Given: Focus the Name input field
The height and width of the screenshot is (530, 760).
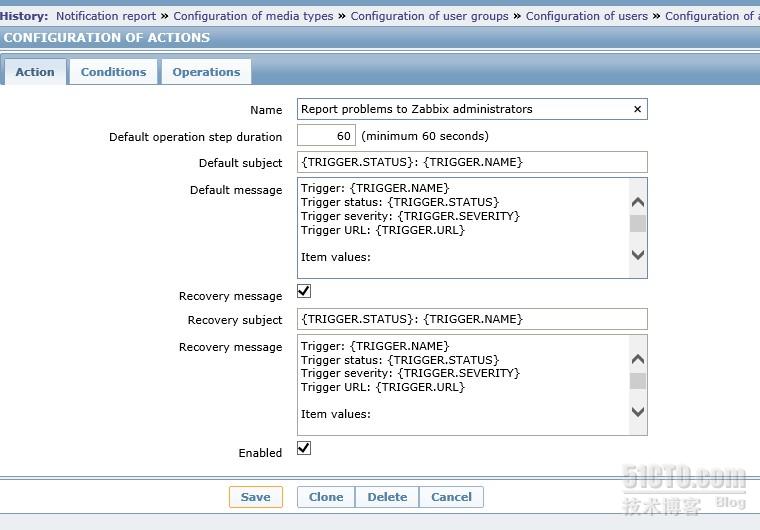Looking at the screenshot, I should [x=472, y=109].
